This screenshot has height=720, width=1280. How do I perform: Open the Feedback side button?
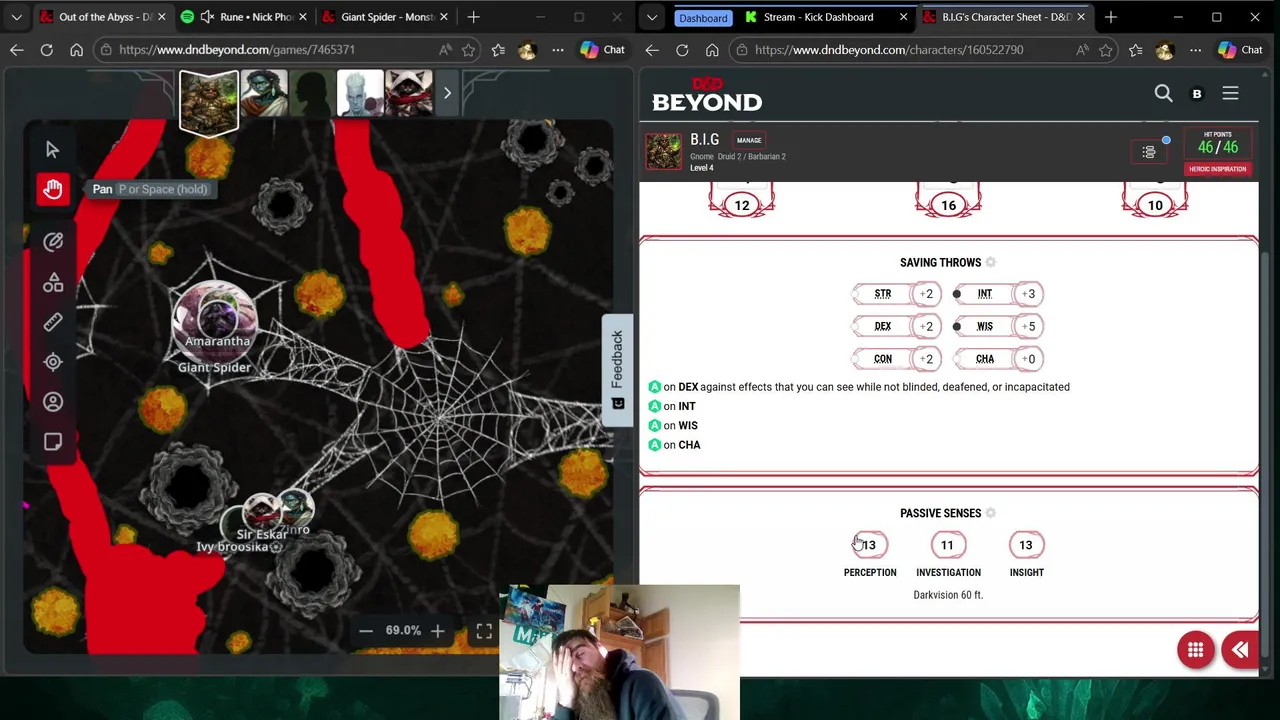[x=617, y=370]
